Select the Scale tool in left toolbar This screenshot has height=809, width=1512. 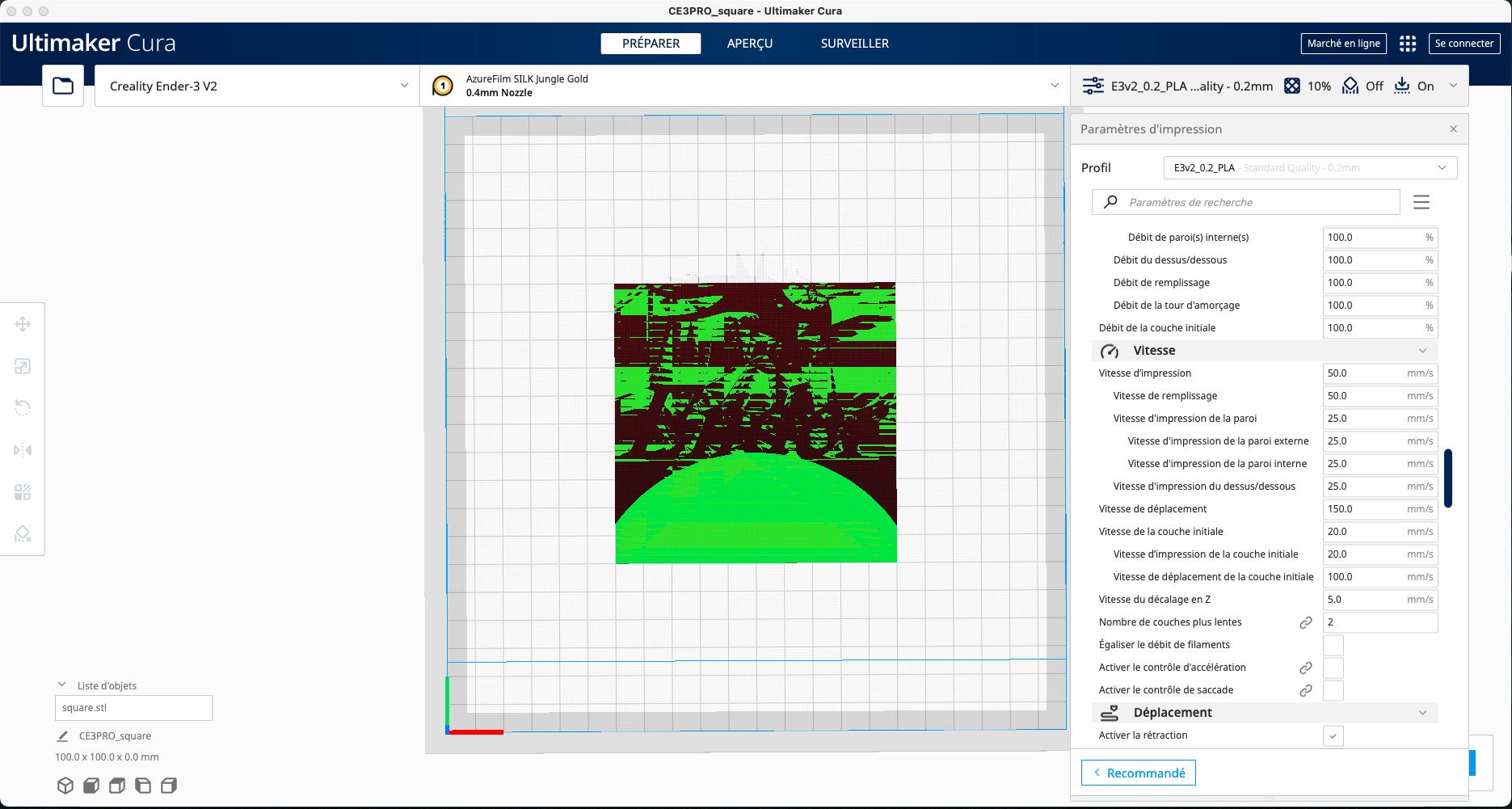(23, 366)
